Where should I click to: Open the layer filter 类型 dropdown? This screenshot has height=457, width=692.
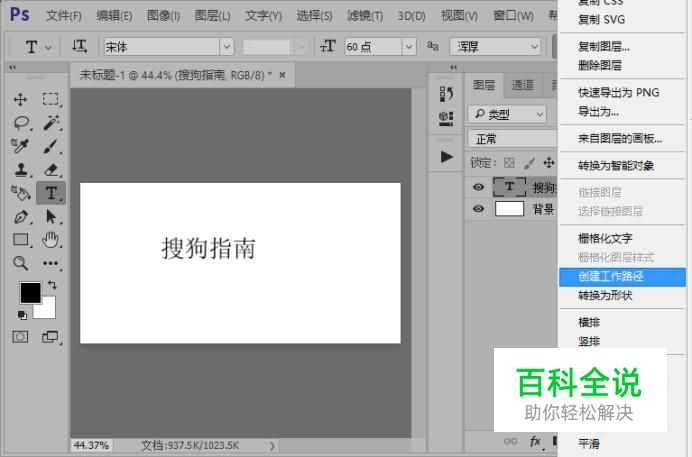coord(508,114)
